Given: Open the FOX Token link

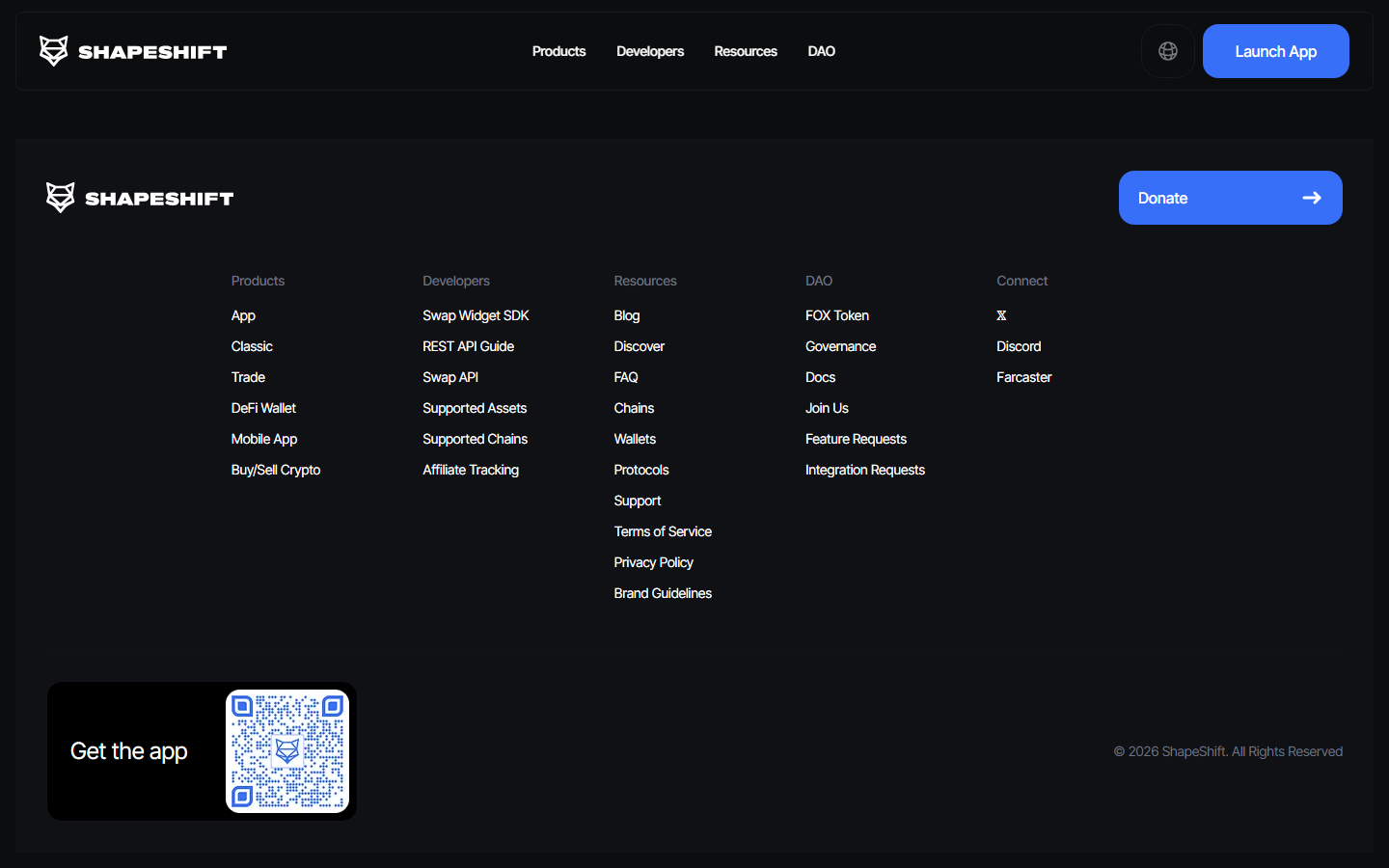Looking at the screenshot, I should [837, 315].
